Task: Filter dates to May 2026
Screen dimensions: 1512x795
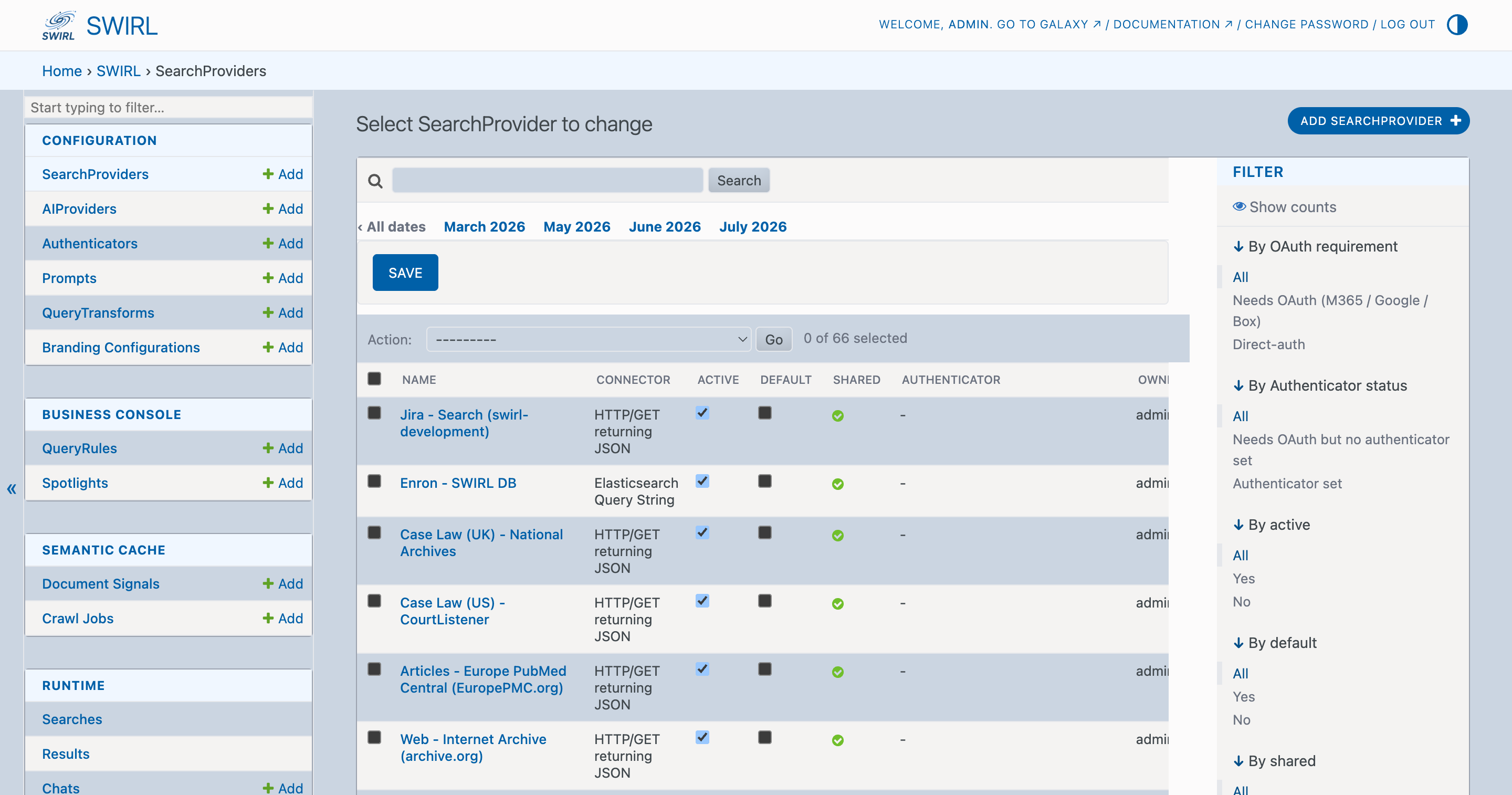Action: tap(576, 227)
